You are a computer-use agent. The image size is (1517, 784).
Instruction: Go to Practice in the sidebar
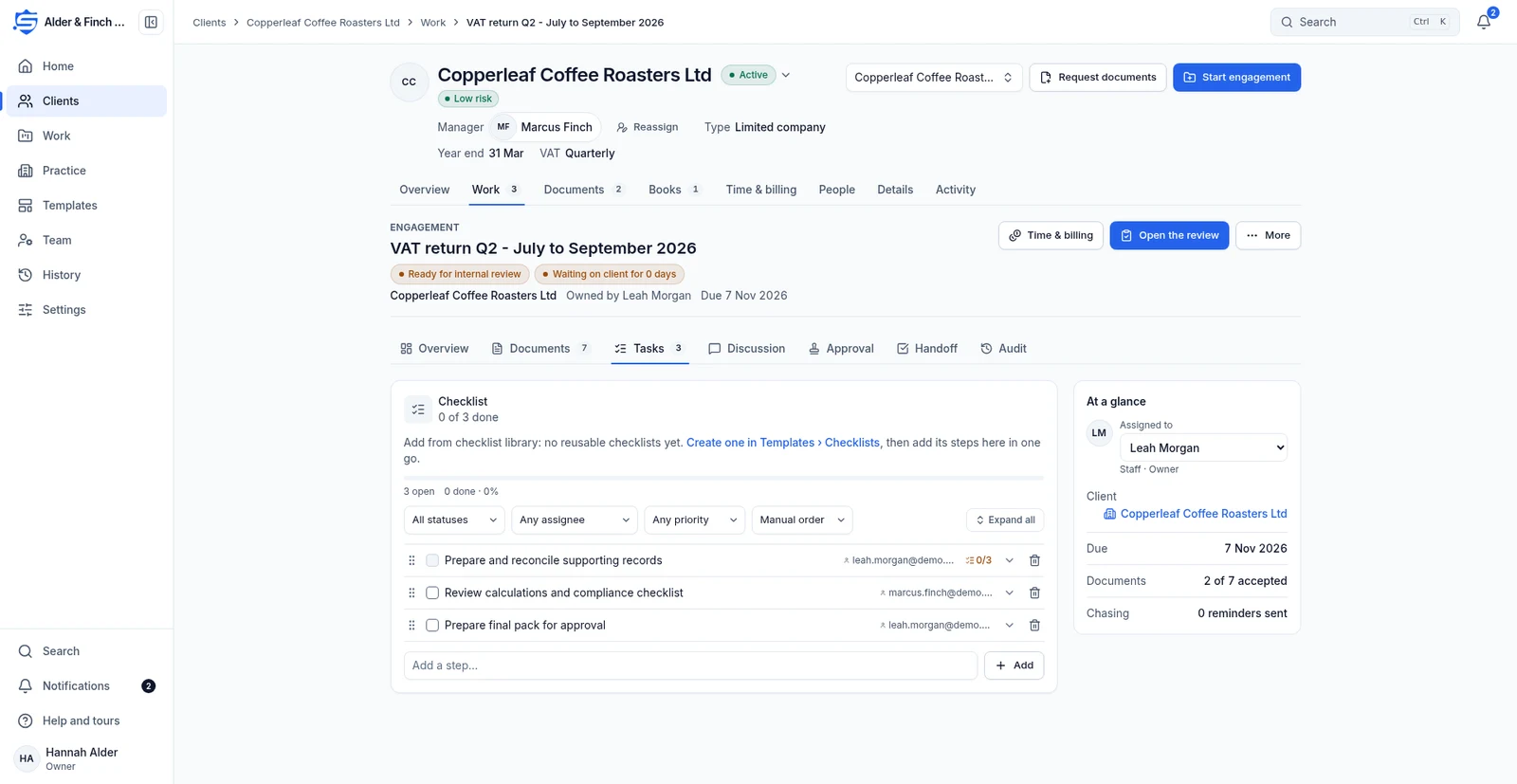point(86,171)
